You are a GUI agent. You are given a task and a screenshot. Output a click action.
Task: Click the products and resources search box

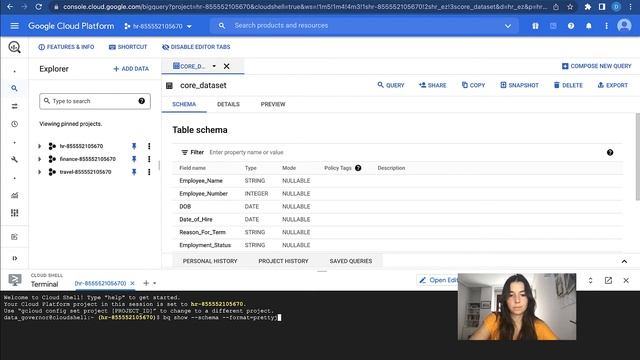(x=363, y=26)
